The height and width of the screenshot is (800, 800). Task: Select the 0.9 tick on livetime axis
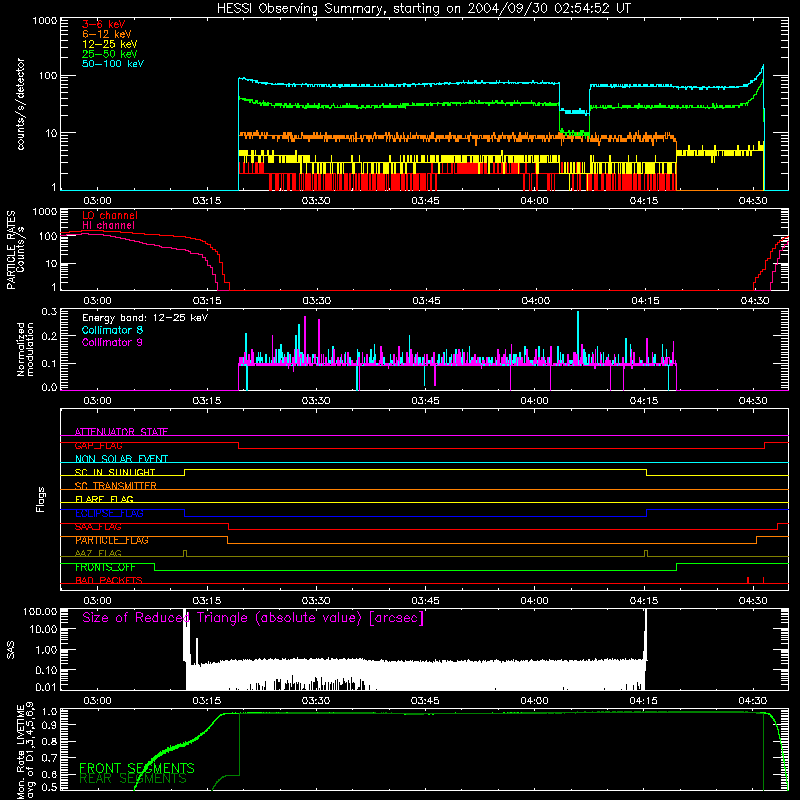[x=50, y=724]
